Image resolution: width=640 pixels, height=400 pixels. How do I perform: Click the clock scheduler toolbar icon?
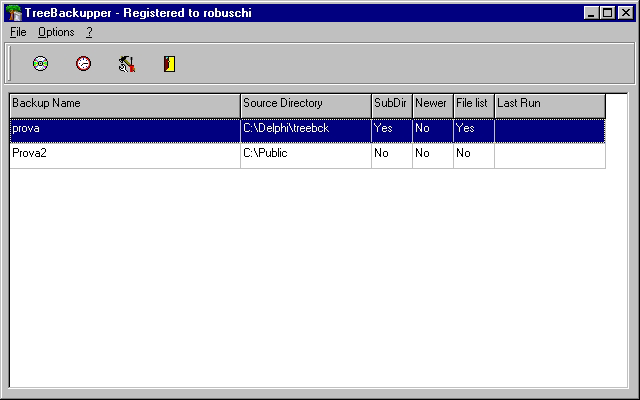pos(83,64)
